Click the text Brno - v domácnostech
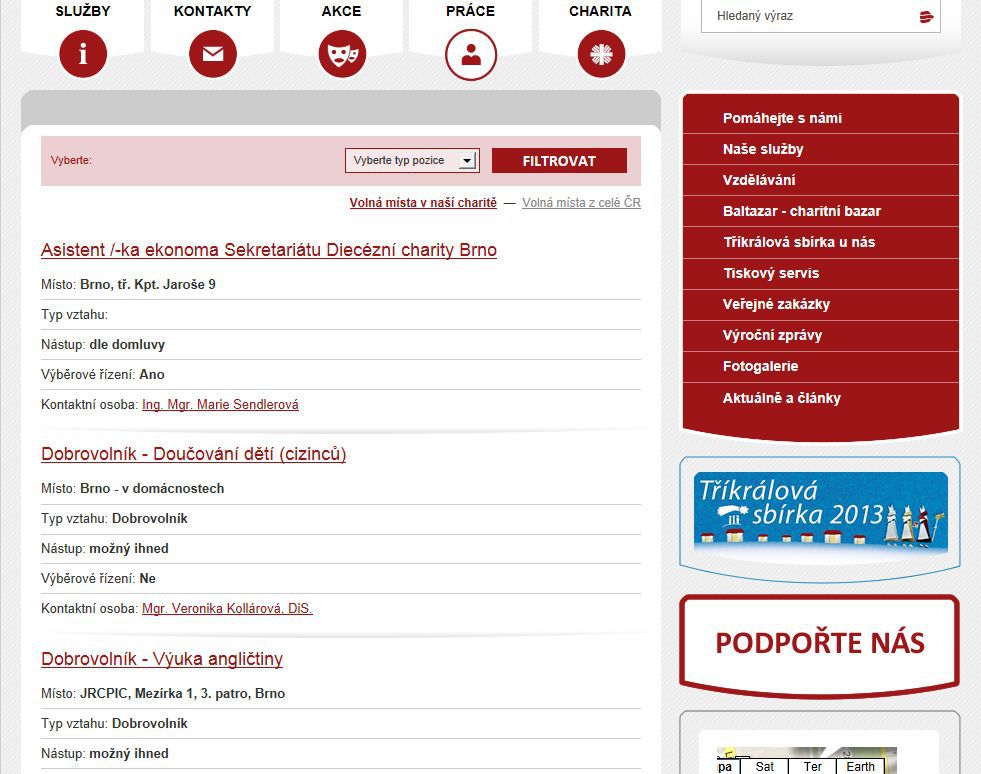981x774 pixels. [152, 489]
